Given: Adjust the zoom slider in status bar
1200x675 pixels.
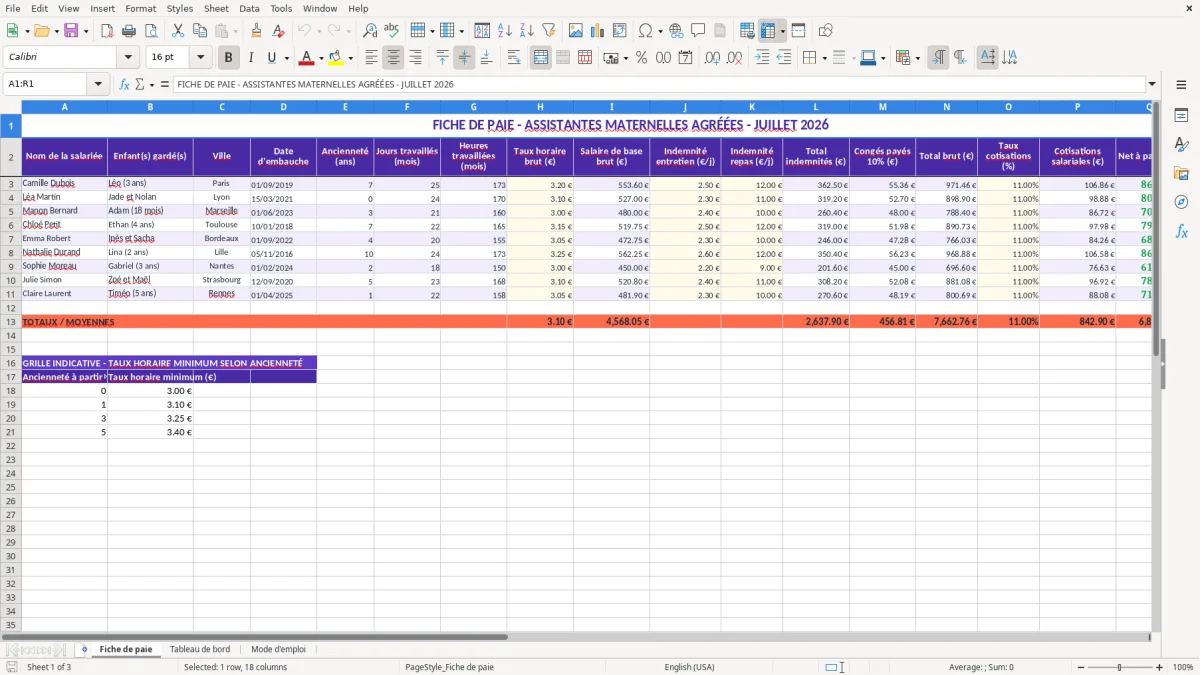Looking at the screenshot, I should (1119, 667).
